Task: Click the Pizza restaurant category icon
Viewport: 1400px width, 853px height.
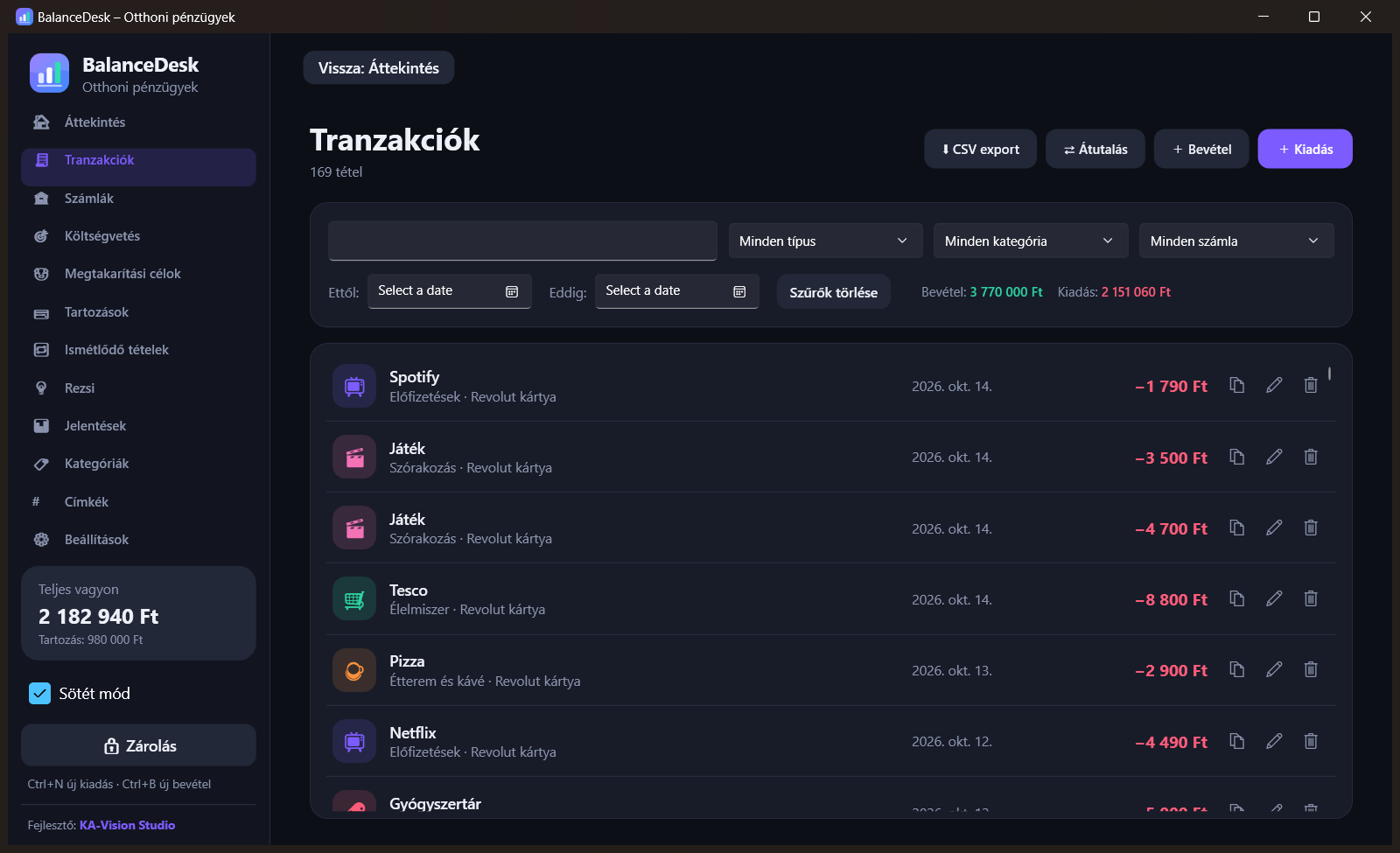Action: click(354, 670)
